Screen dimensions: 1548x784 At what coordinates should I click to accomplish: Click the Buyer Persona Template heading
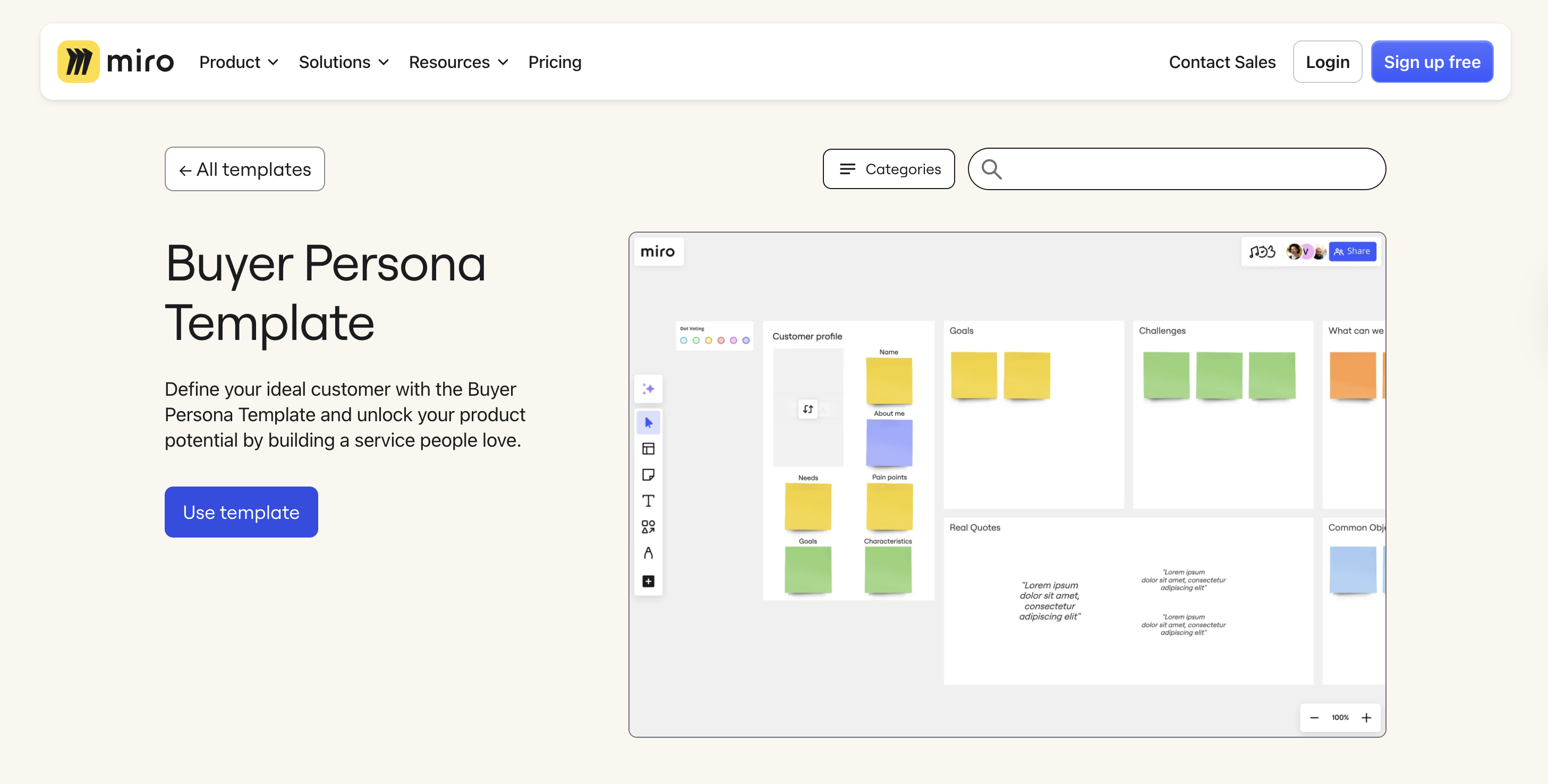325,293
